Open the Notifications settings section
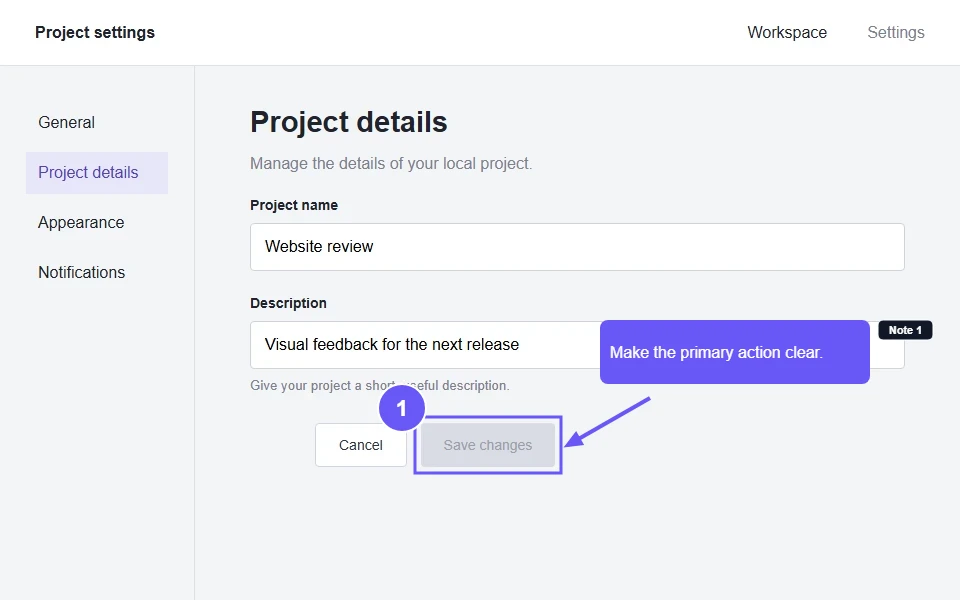The width and height of the screenshot is (960, 600). pyautogui.click(x=81, y=272)
